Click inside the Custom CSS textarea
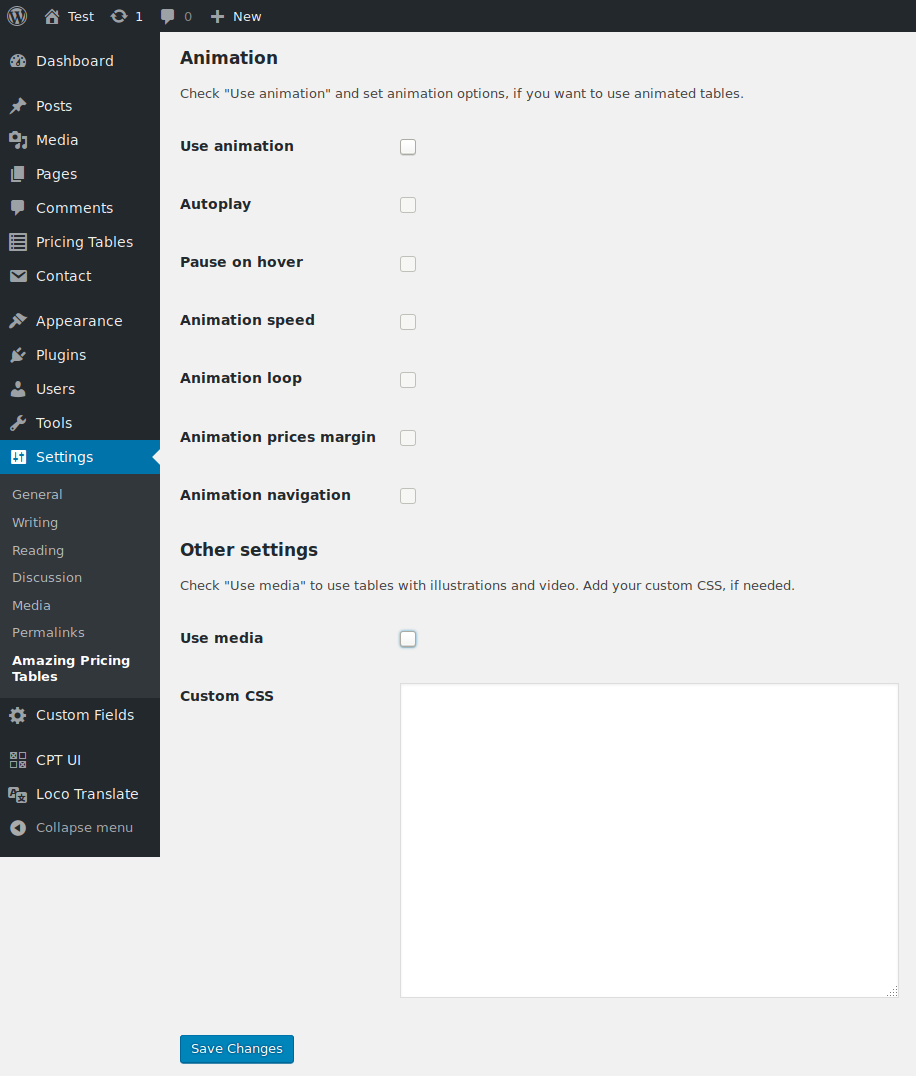Viewport: 916px width, 1076px height. pyautogui.click(x=649, y=841)
